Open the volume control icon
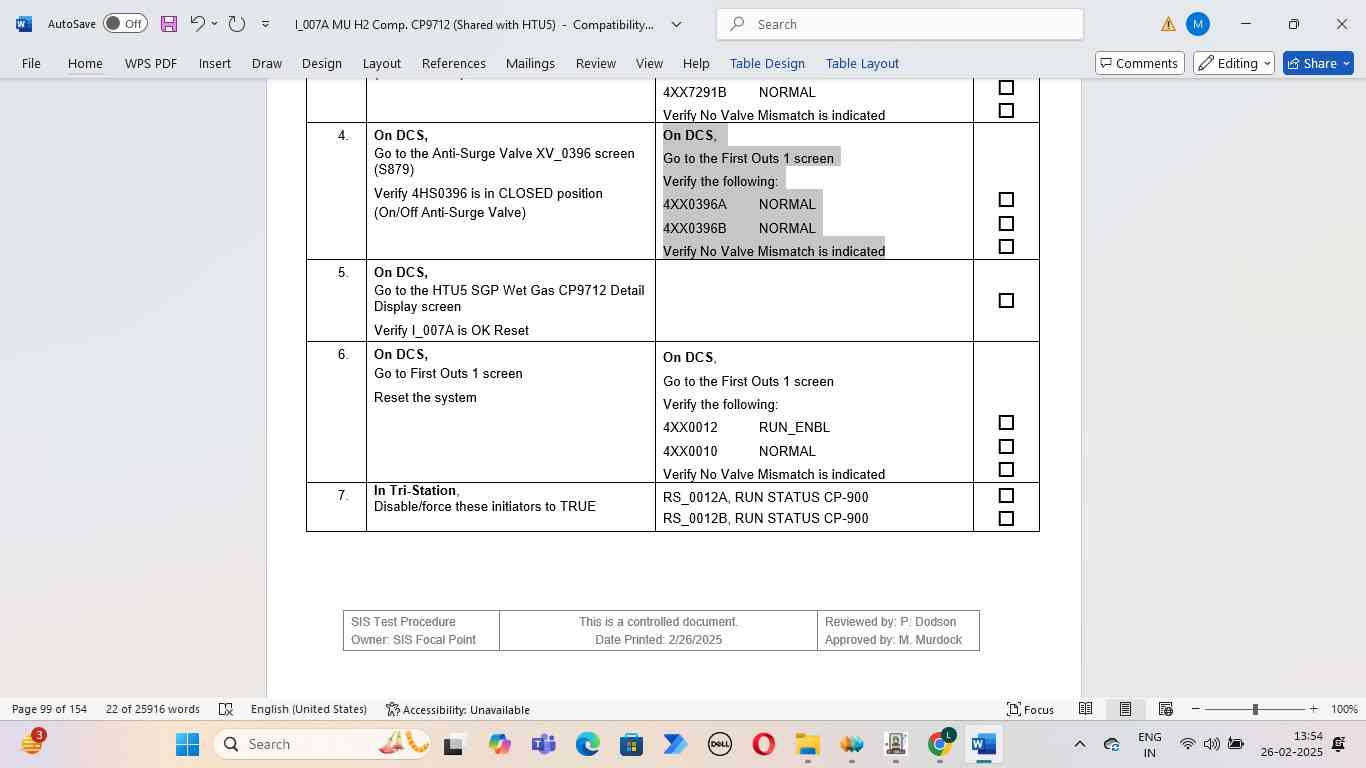This screenshot has width=1366, height=768. point(1211,744)
